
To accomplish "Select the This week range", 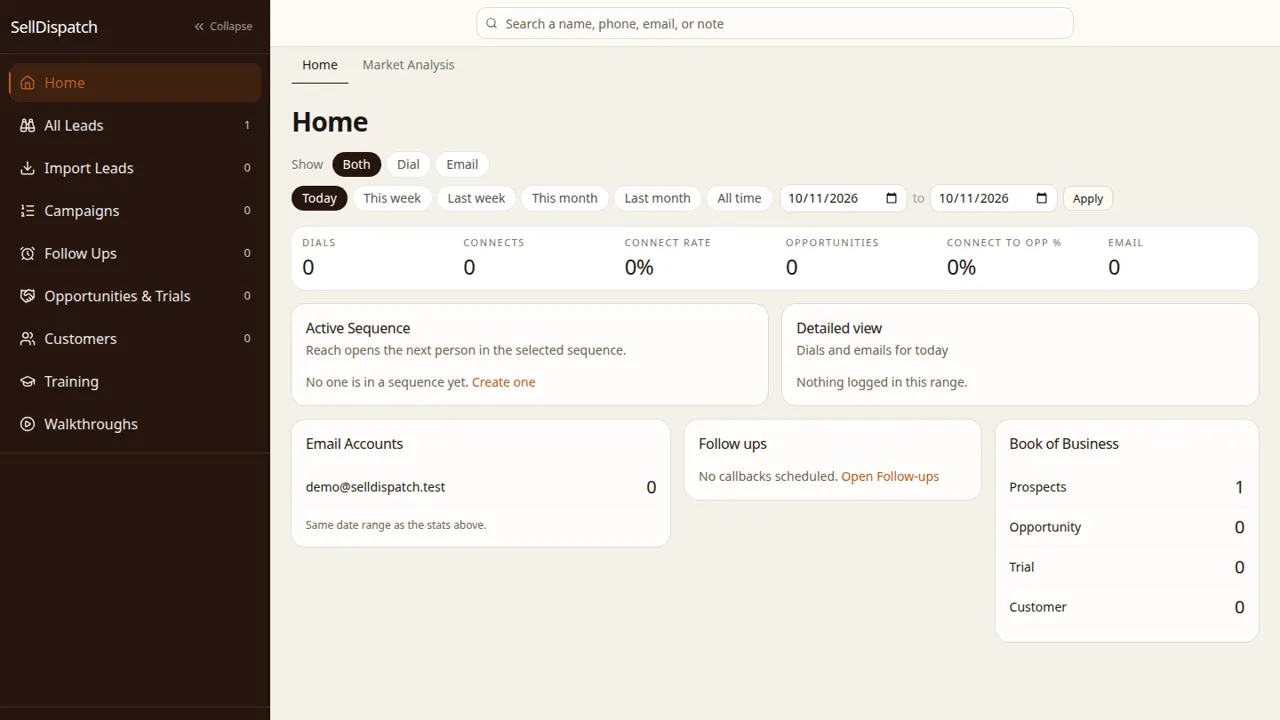I will click(x=392, y=198).
